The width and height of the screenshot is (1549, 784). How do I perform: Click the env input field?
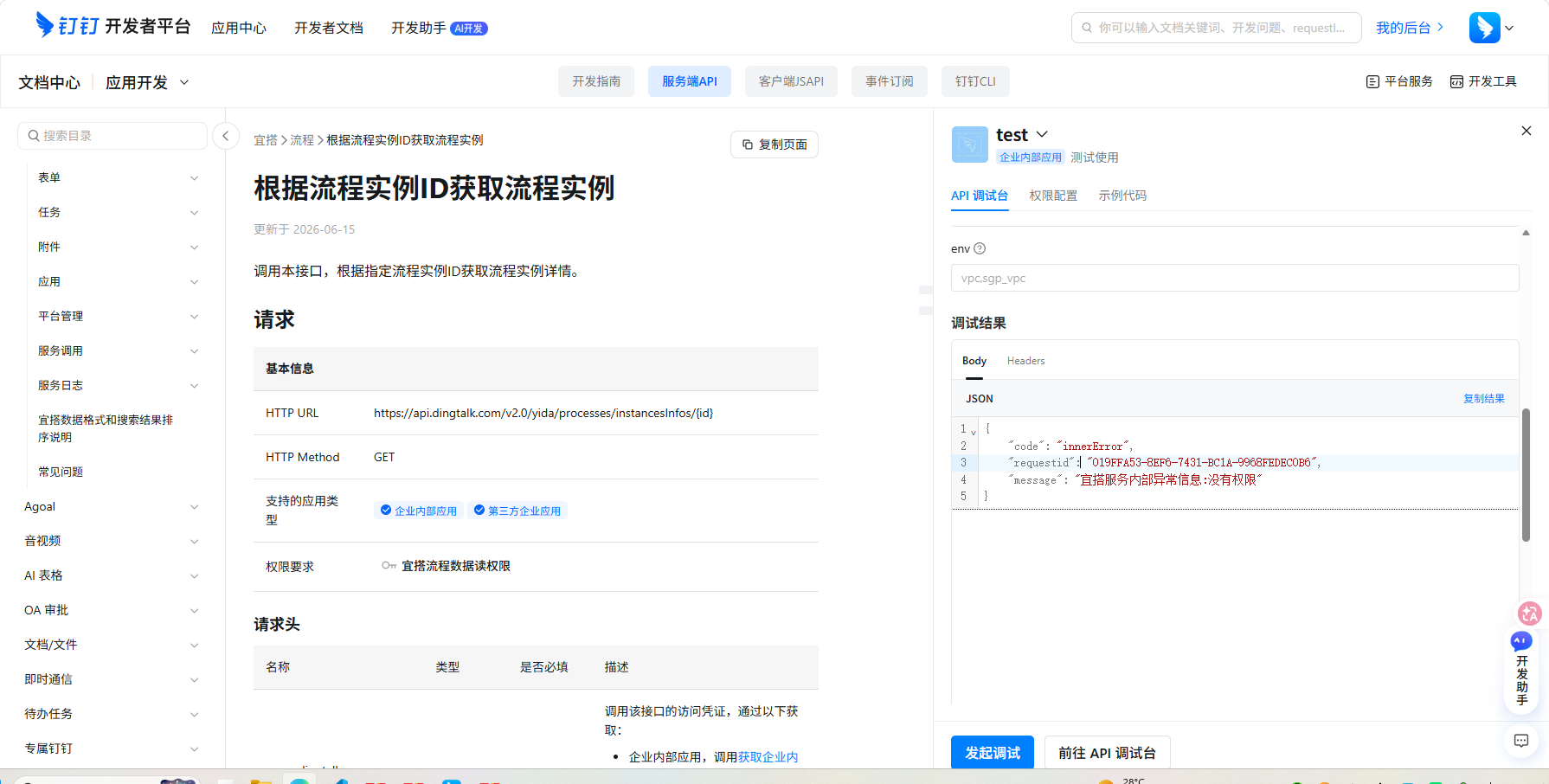click(x=1235, y=278)
